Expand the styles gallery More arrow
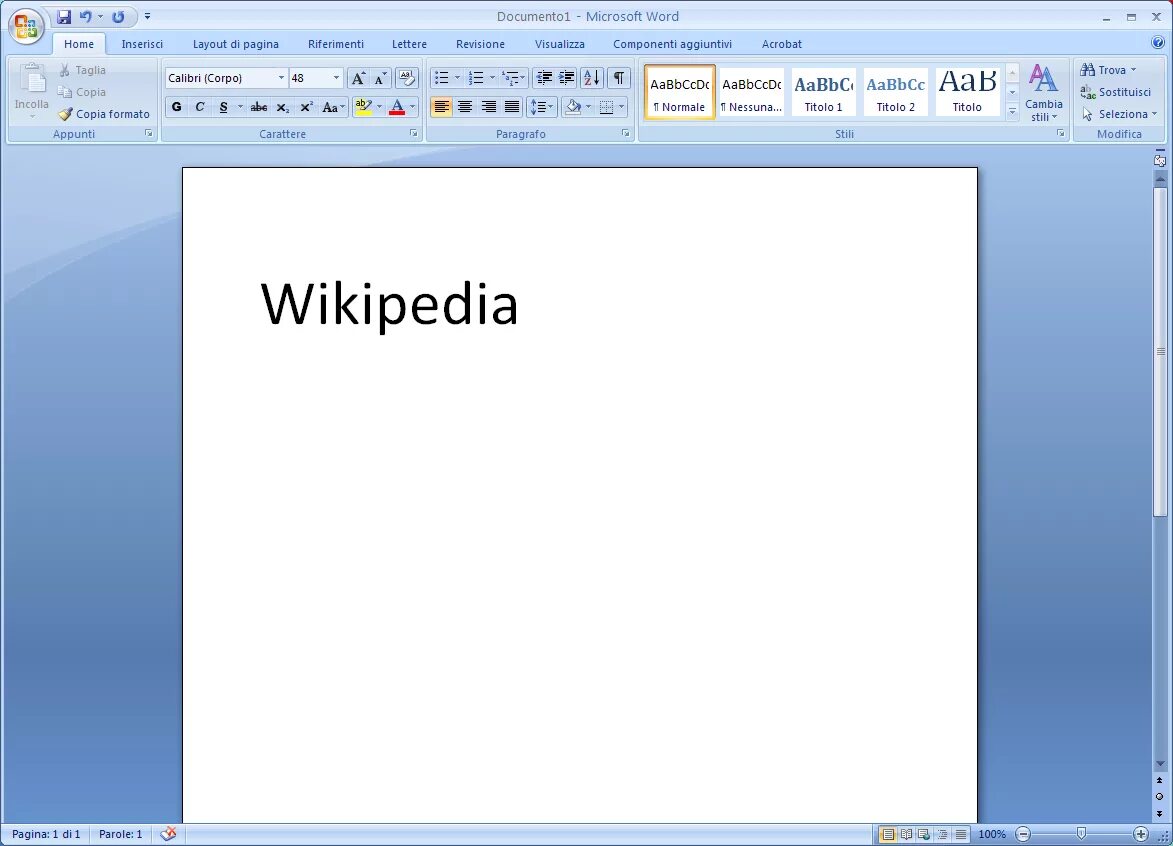The height and width of the screenshot is (846, 1173). [1012, 111]
